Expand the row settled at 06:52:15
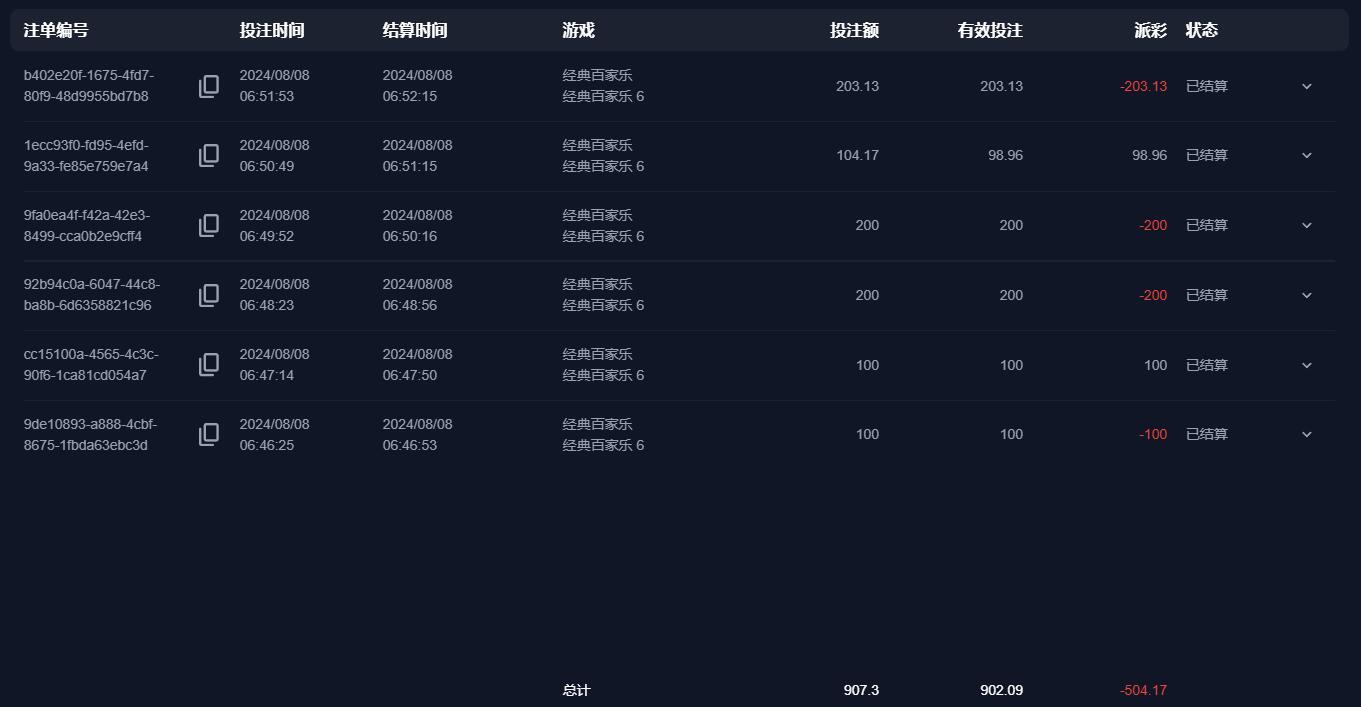Image resolution: width=1361 pixels, height=707 pixels. coord(1306,86)
